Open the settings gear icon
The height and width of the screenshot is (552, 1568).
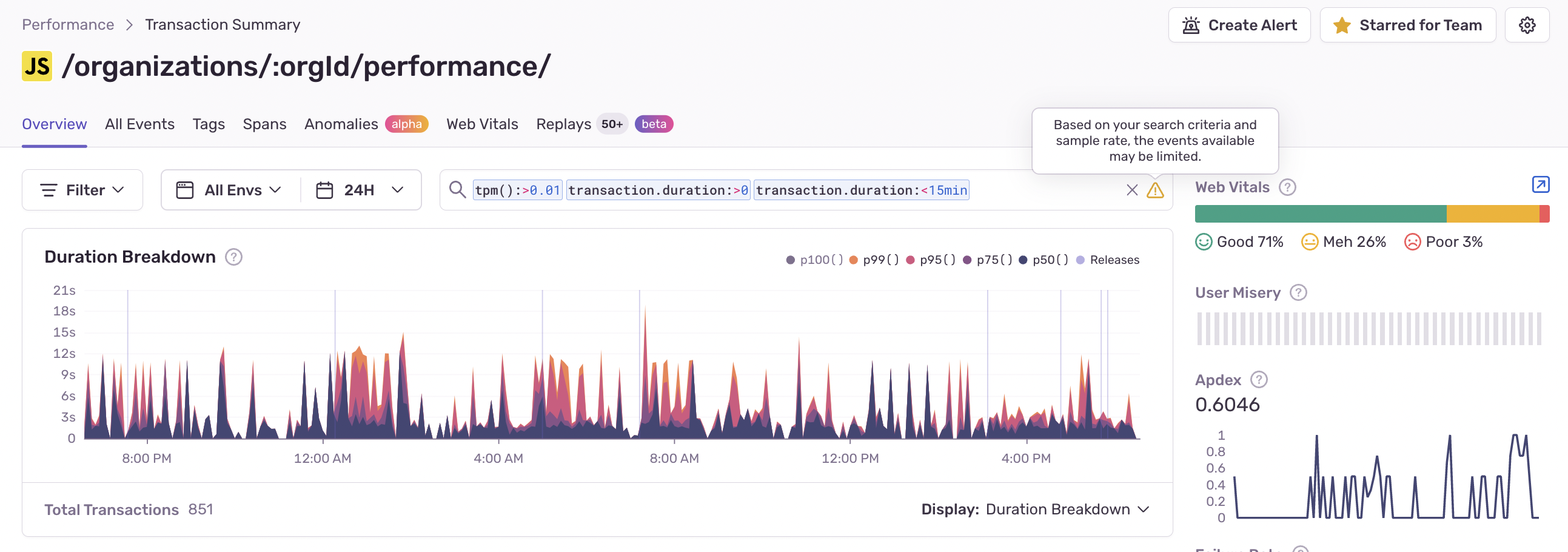pyautogui.click(x=1527, y=25)
